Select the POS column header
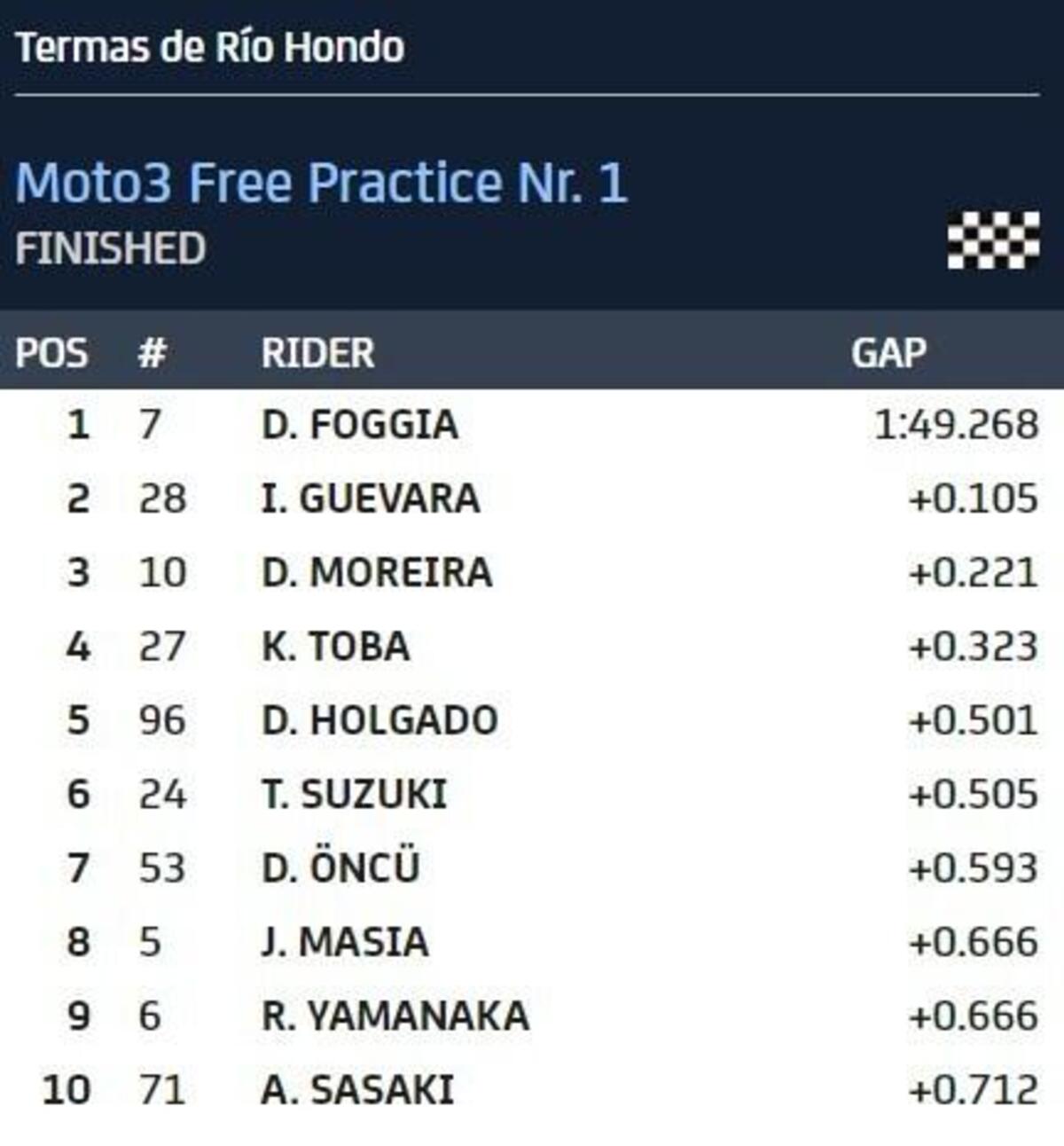This screenshot has height=1146, width=1064. 51,353
